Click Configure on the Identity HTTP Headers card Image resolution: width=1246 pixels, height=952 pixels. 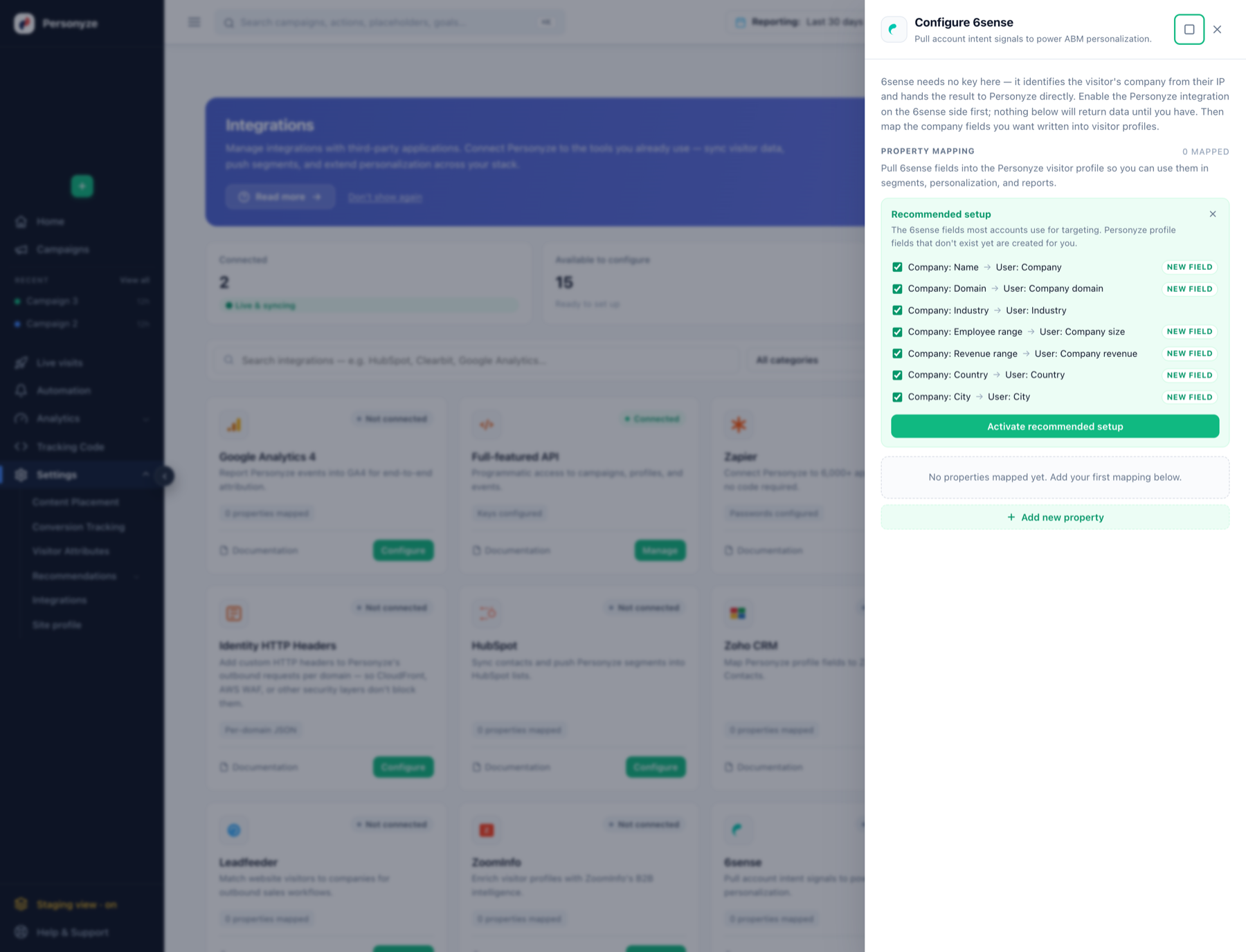click(404, 767)
